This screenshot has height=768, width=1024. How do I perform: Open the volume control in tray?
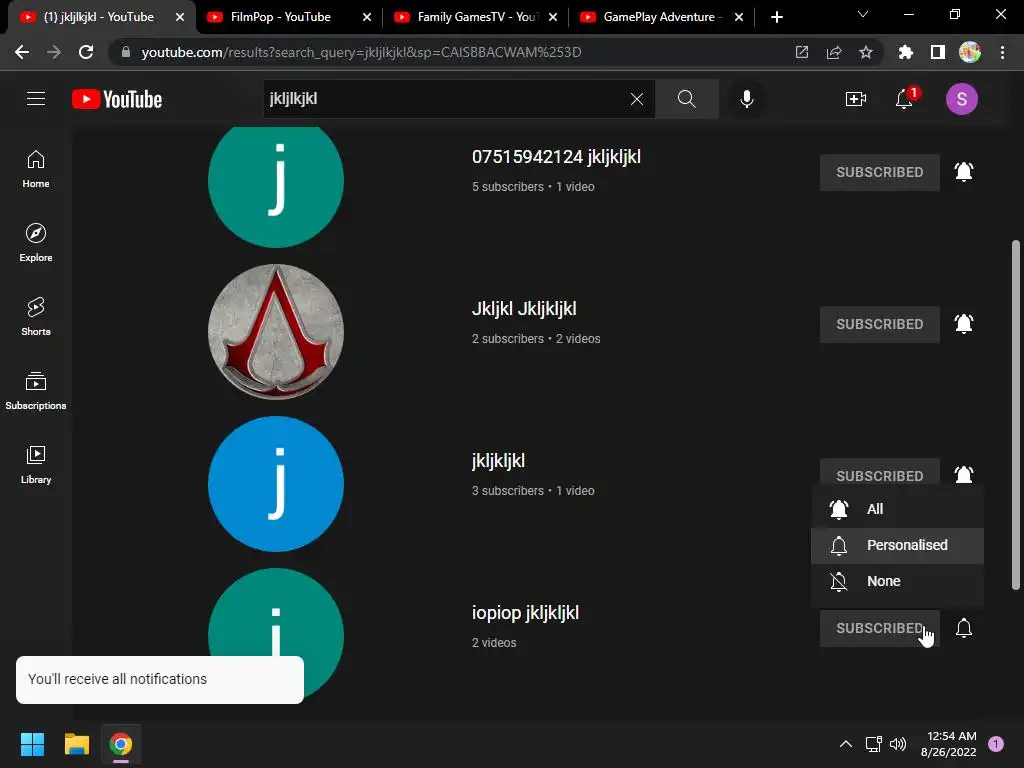[x=898, y=744]
